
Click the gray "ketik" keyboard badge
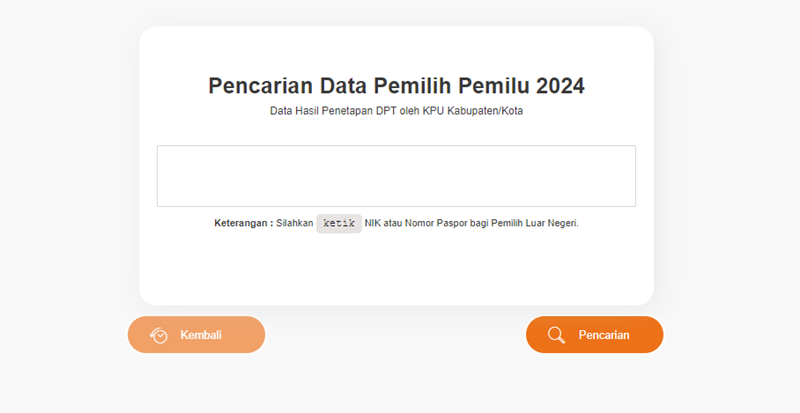(339, 223)
